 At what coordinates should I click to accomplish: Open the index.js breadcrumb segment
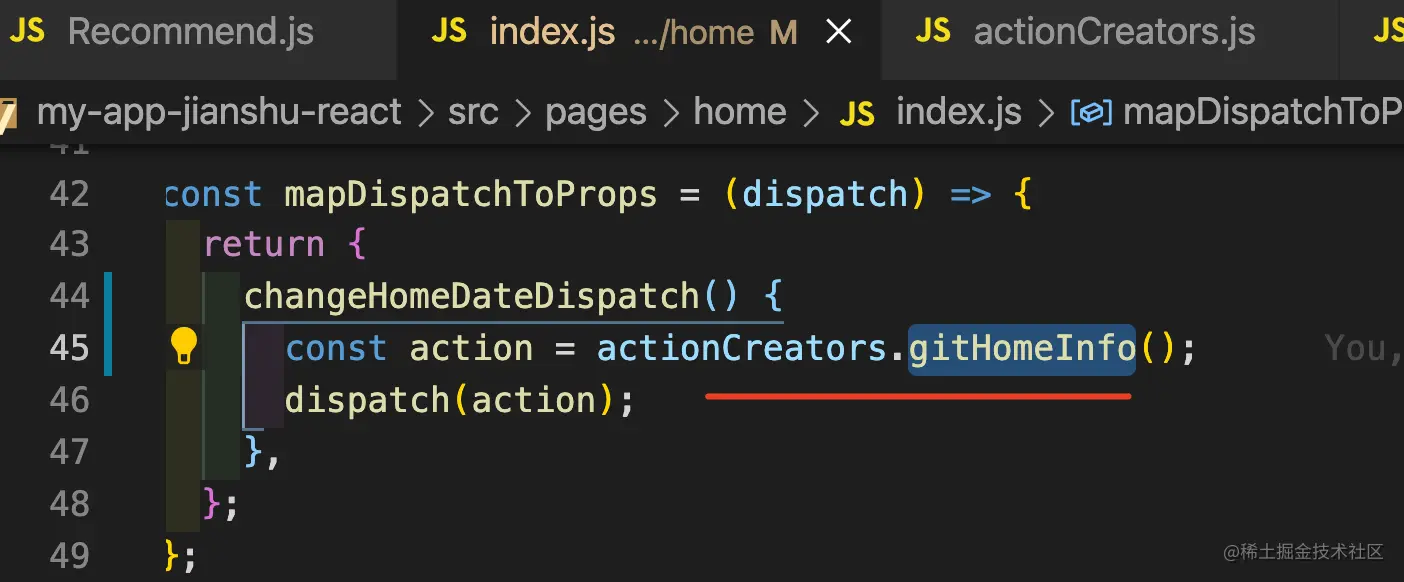click(x=959, y=111)
